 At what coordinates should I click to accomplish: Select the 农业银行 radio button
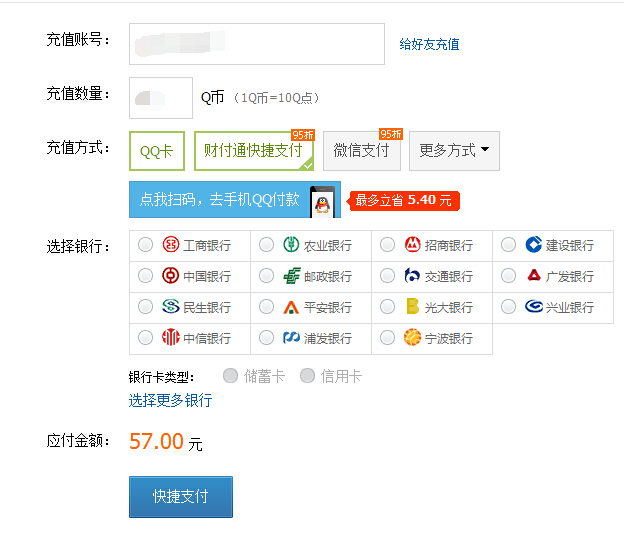coord(266,244)
